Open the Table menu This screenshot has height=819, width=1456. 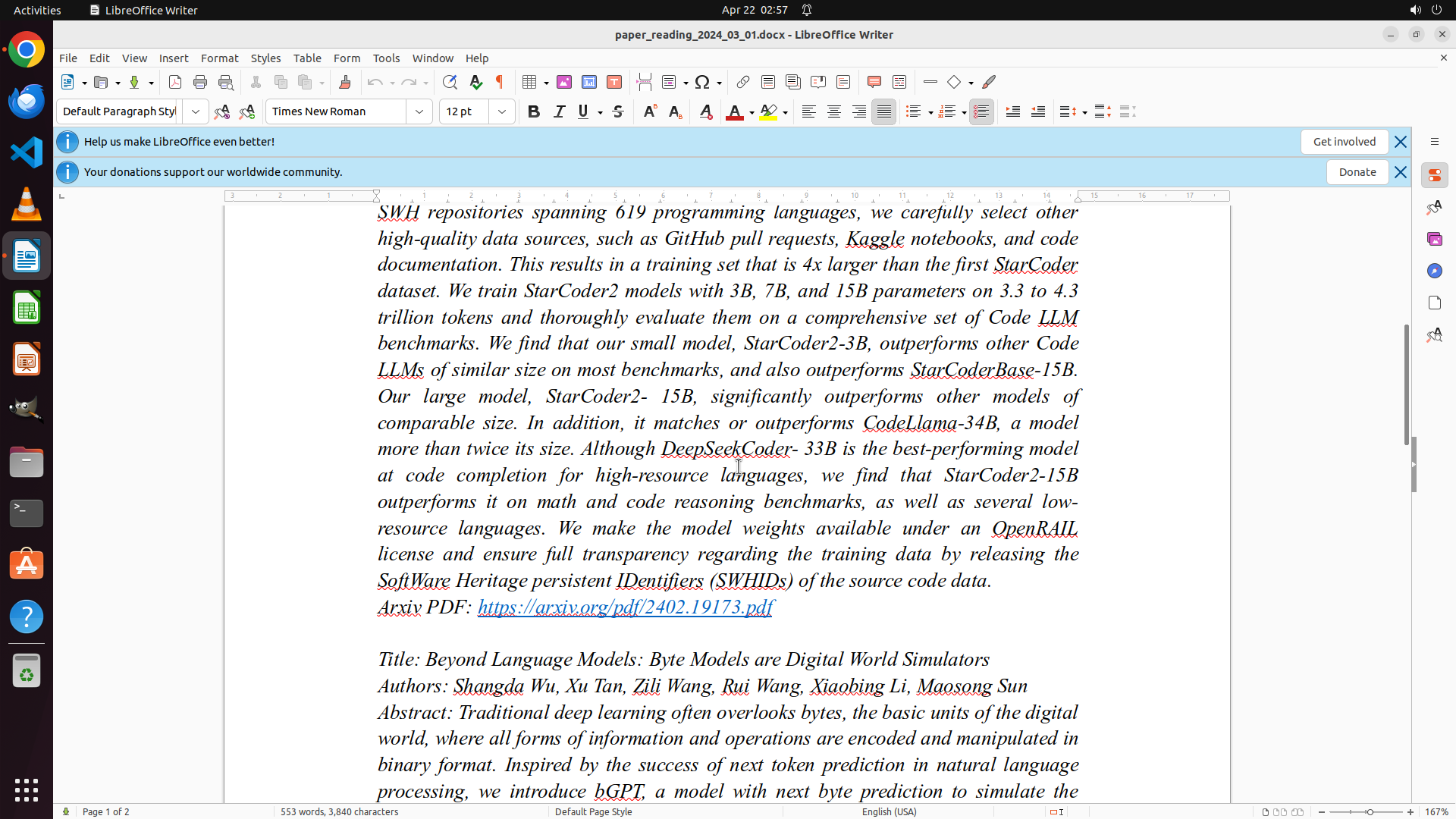(x=307, y=58)
